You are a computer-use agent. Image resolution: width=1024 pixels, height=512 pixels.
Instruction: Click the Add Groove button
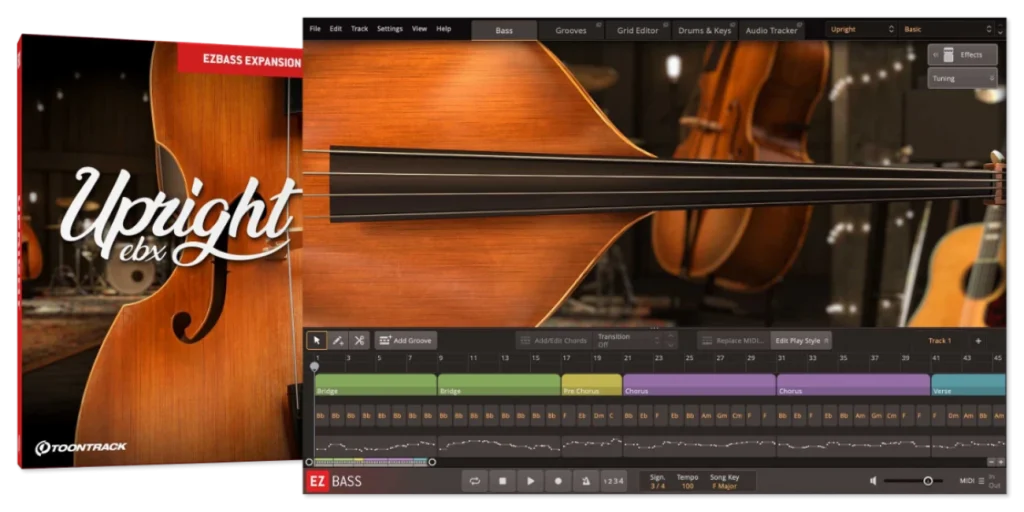pos(406,341)
